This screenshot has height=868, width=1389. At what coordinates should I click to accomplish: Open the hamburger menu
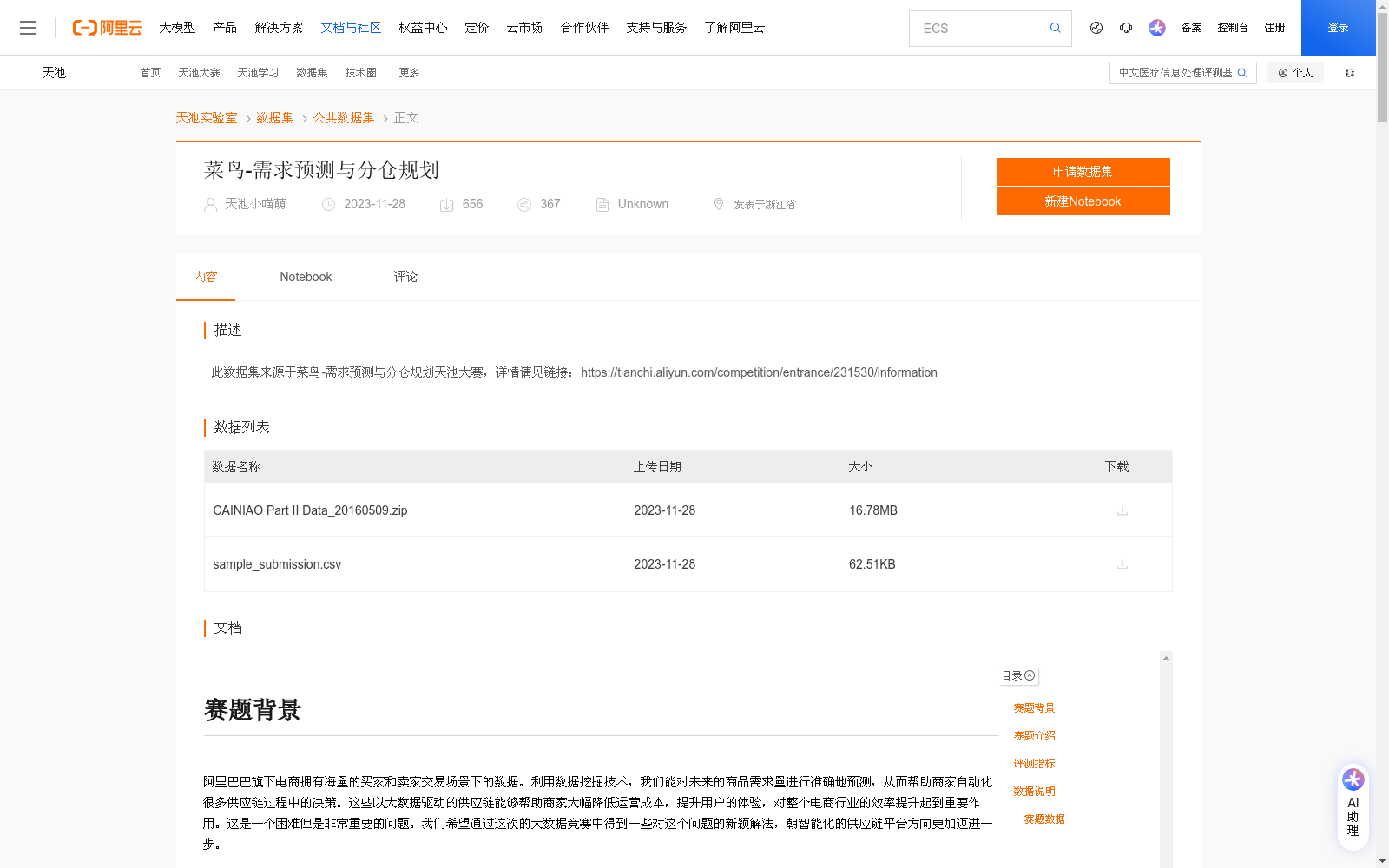click(x=28, y=27)
